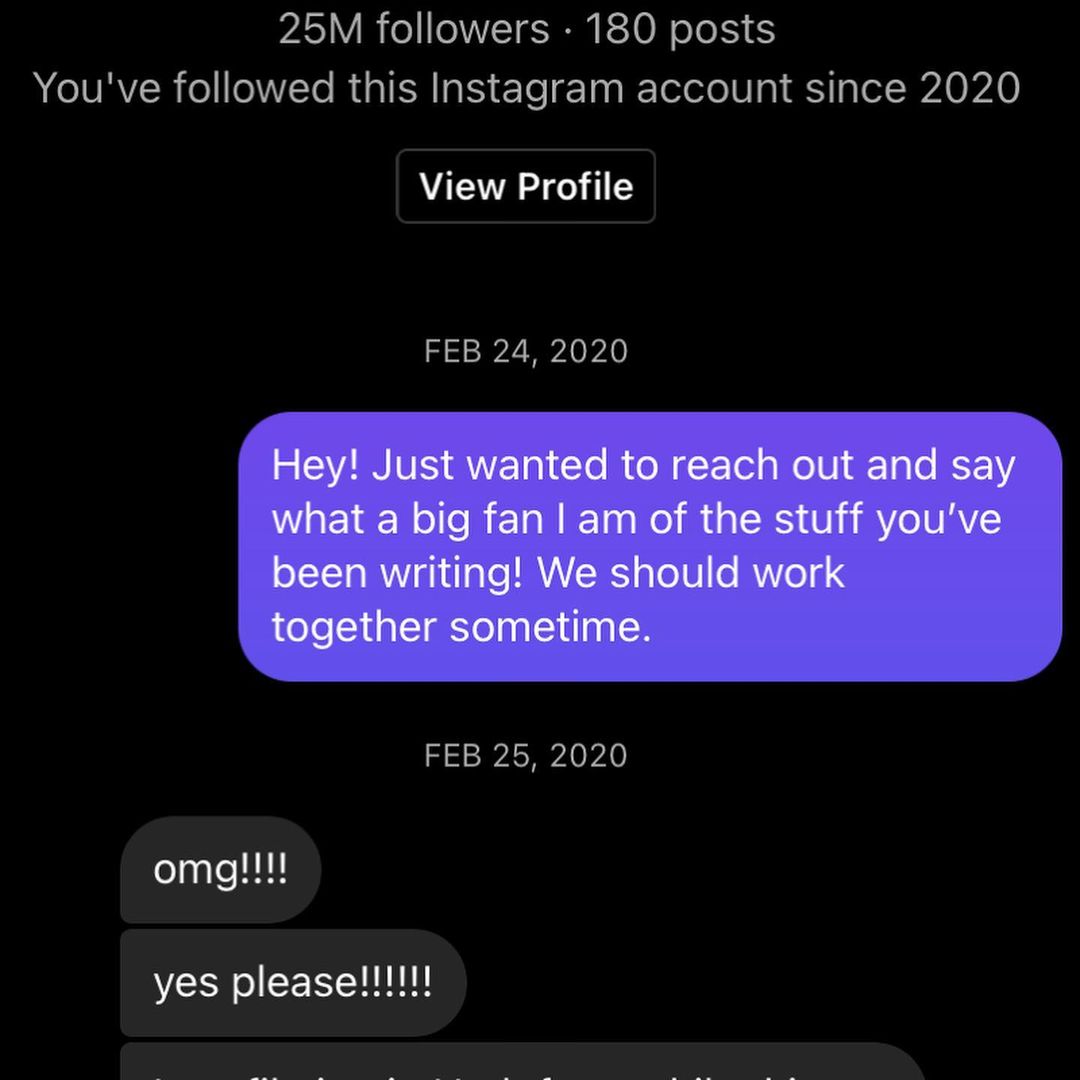Open the "180 posts" count
Screen dimensions: 1080x1080
tap(680, 29)
